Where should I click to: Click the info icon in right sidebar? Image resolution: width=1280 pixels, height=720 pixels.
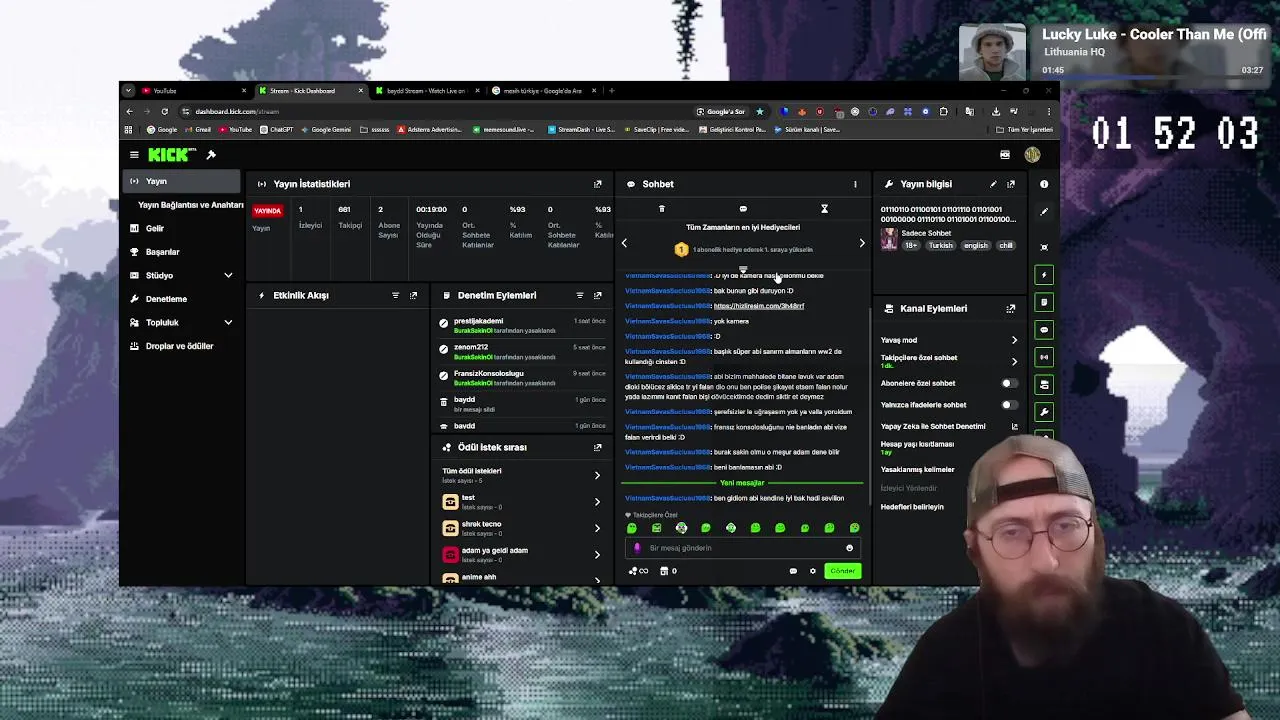point(1044,184)
